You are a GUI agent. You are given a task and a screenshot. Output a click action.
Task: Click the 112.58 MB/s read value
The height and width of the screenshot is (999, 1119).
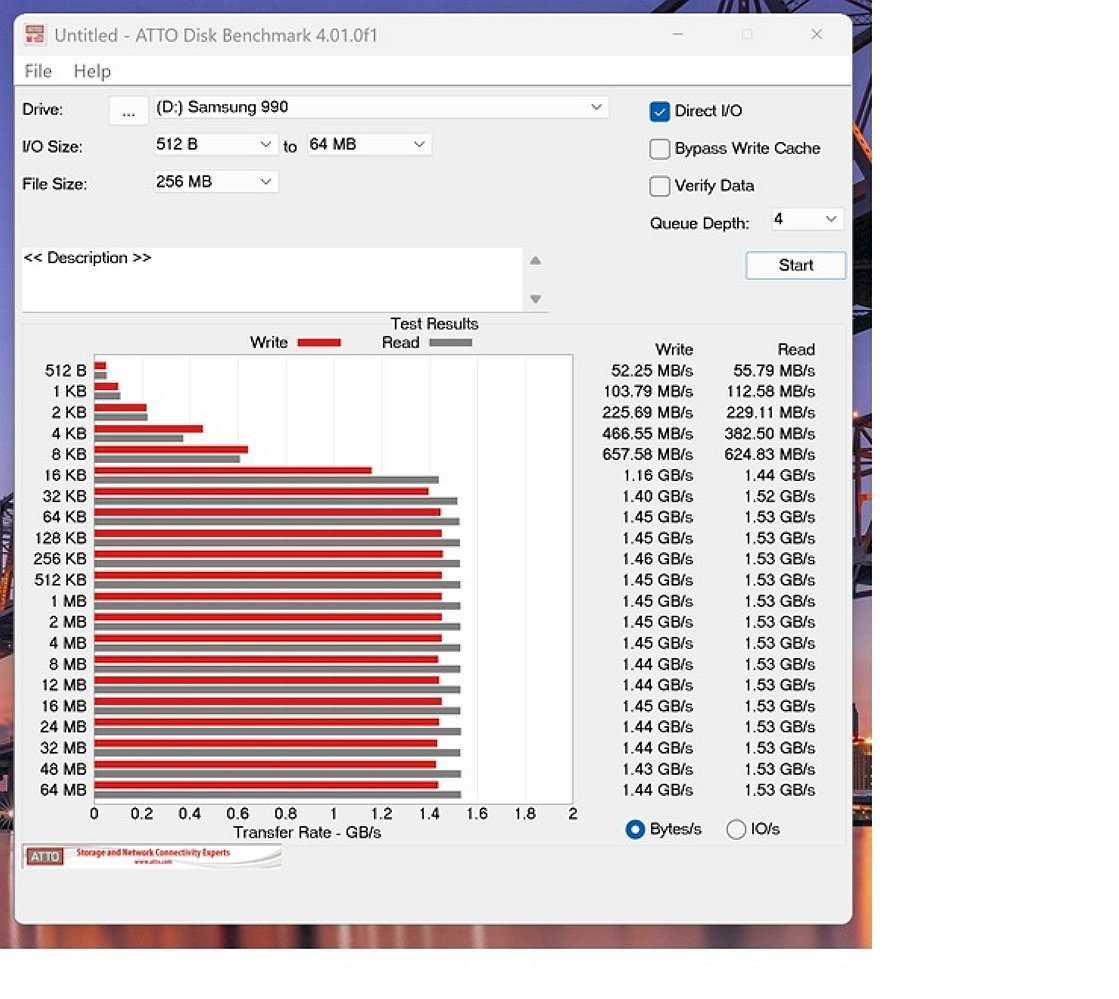click(771, 392)
